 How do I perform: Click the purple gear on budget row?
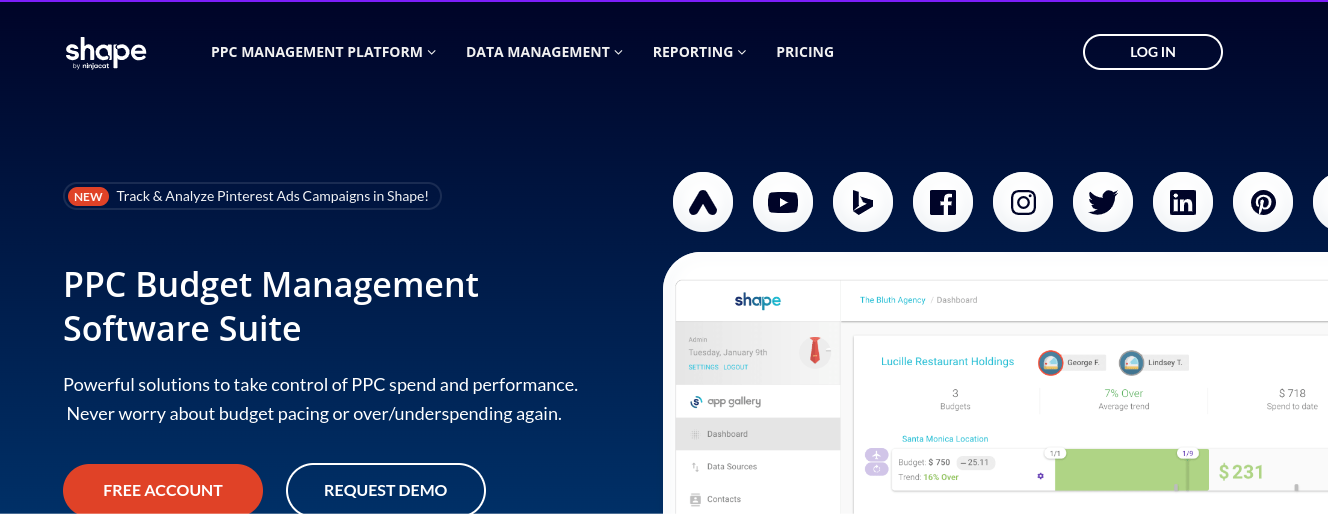[x=1040, y=476]
